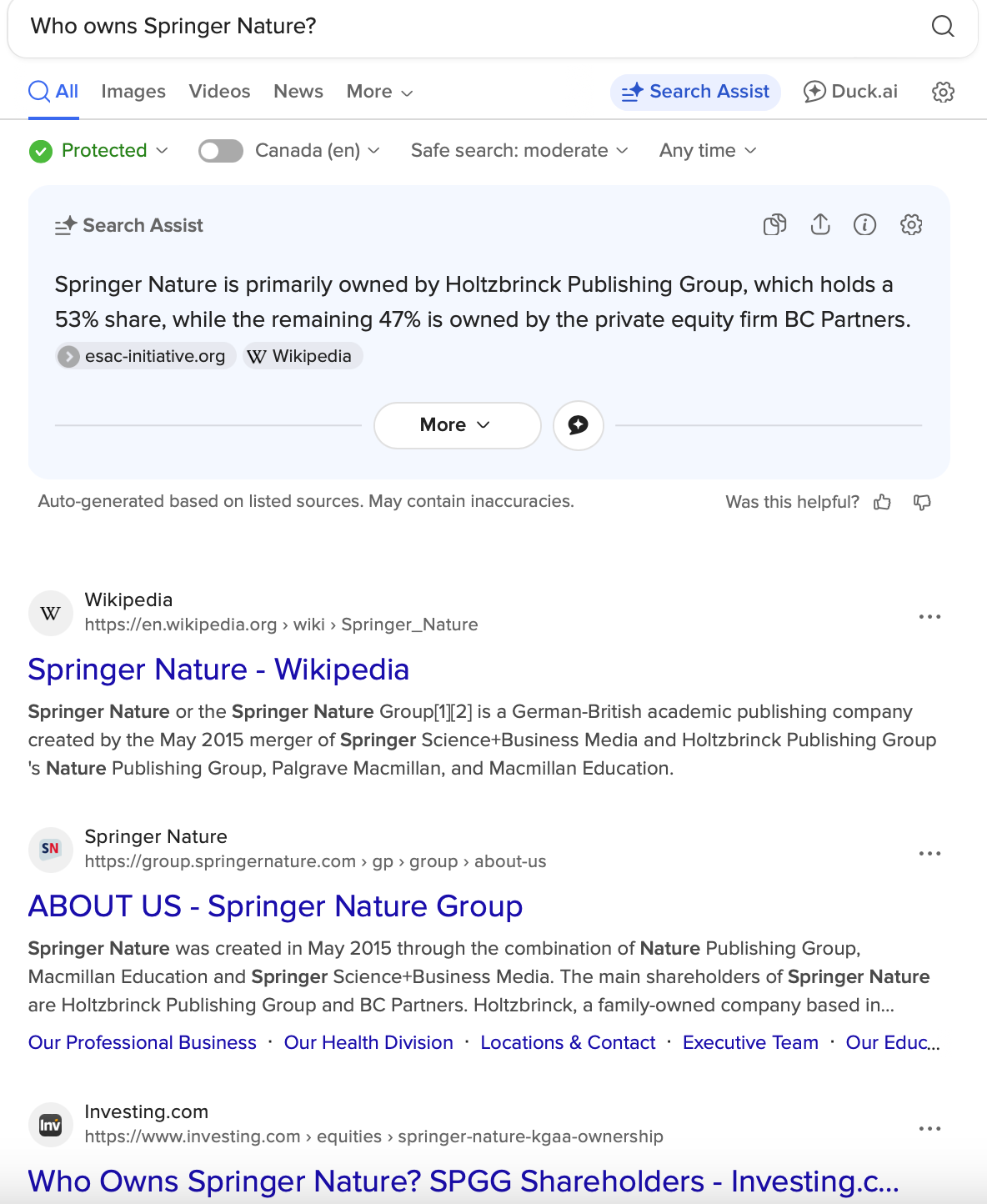
Task: Open options menu for Wikipedia result
Action: (x=929, y=617)
